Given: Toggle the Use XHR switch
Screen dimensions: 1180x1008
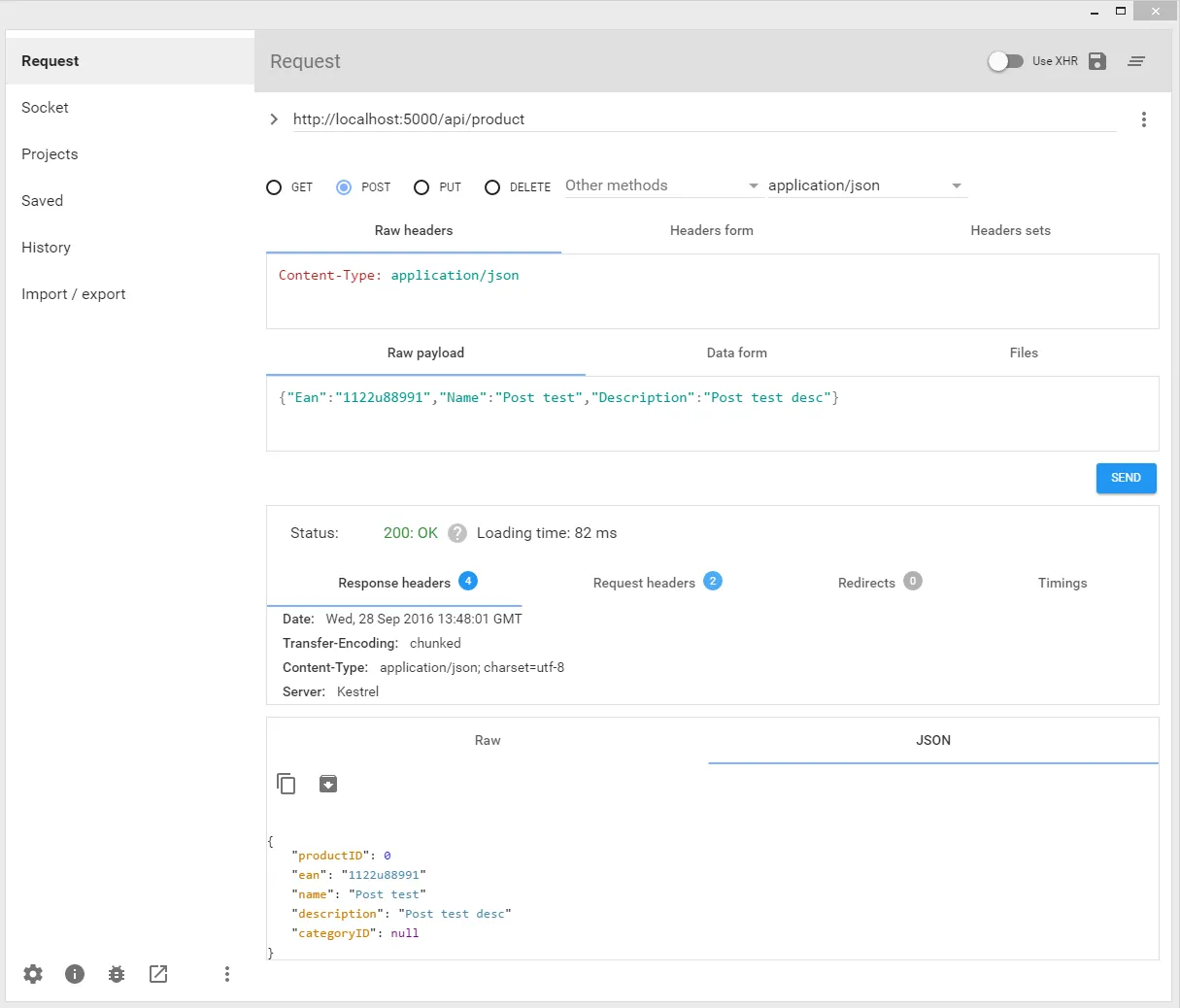Looking at the screenshot, I should (x=1005, y=61).
